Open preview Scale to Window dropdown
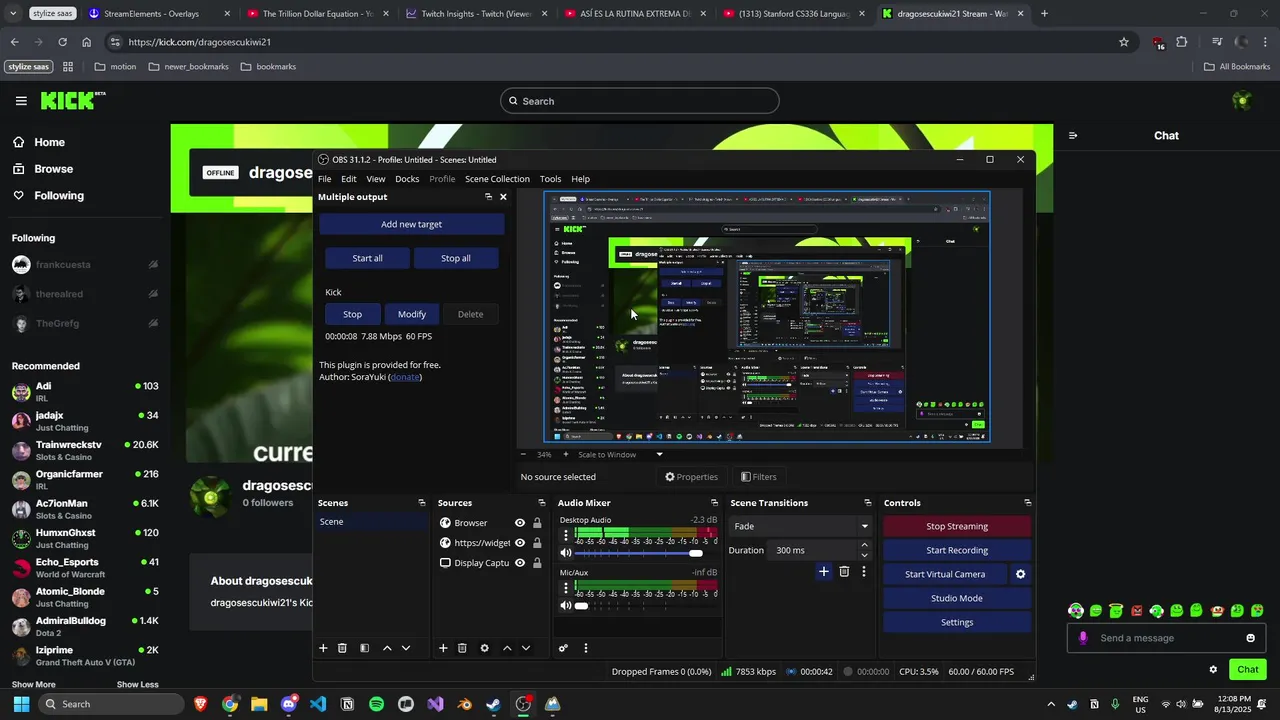Image resolution: width=1280 pixels, height=720 pixels. coord(620,454)
